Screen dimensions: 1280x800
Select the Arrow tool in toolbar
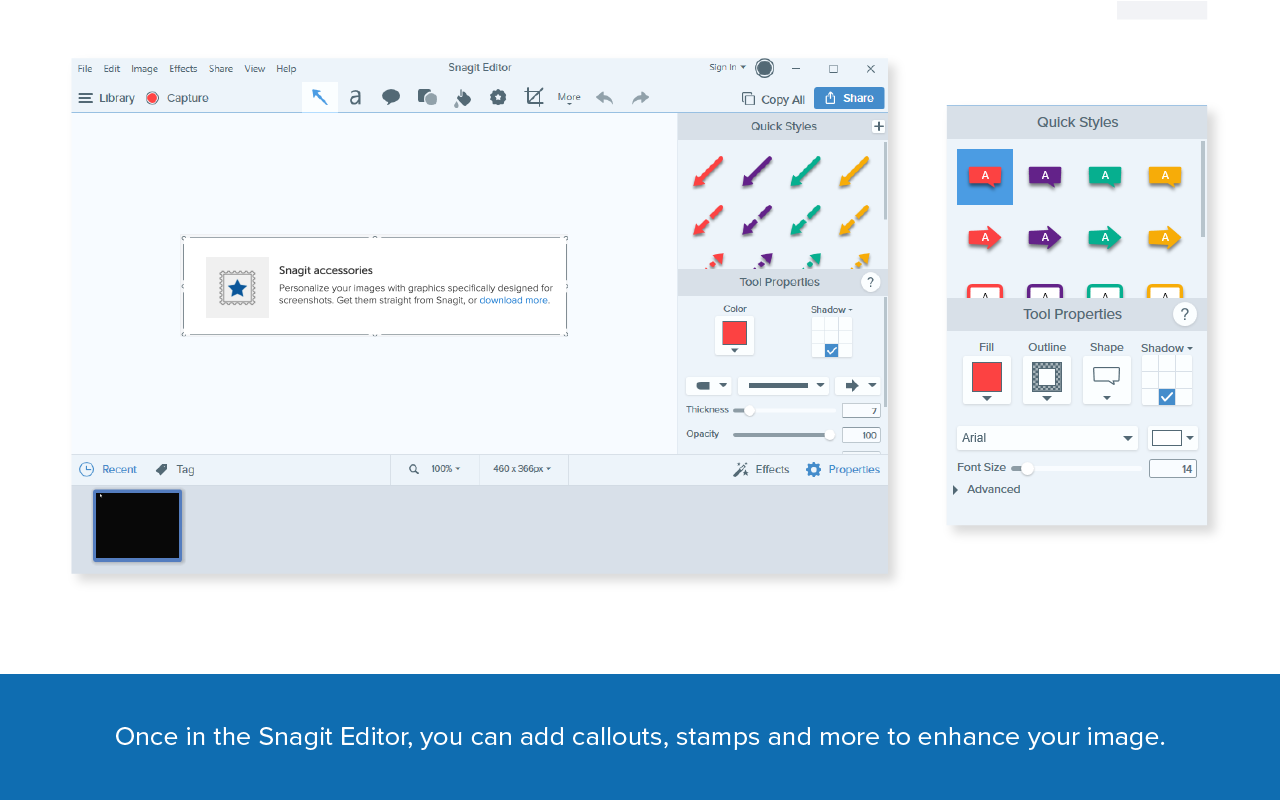pyautogui.click(x=319, y=97)
